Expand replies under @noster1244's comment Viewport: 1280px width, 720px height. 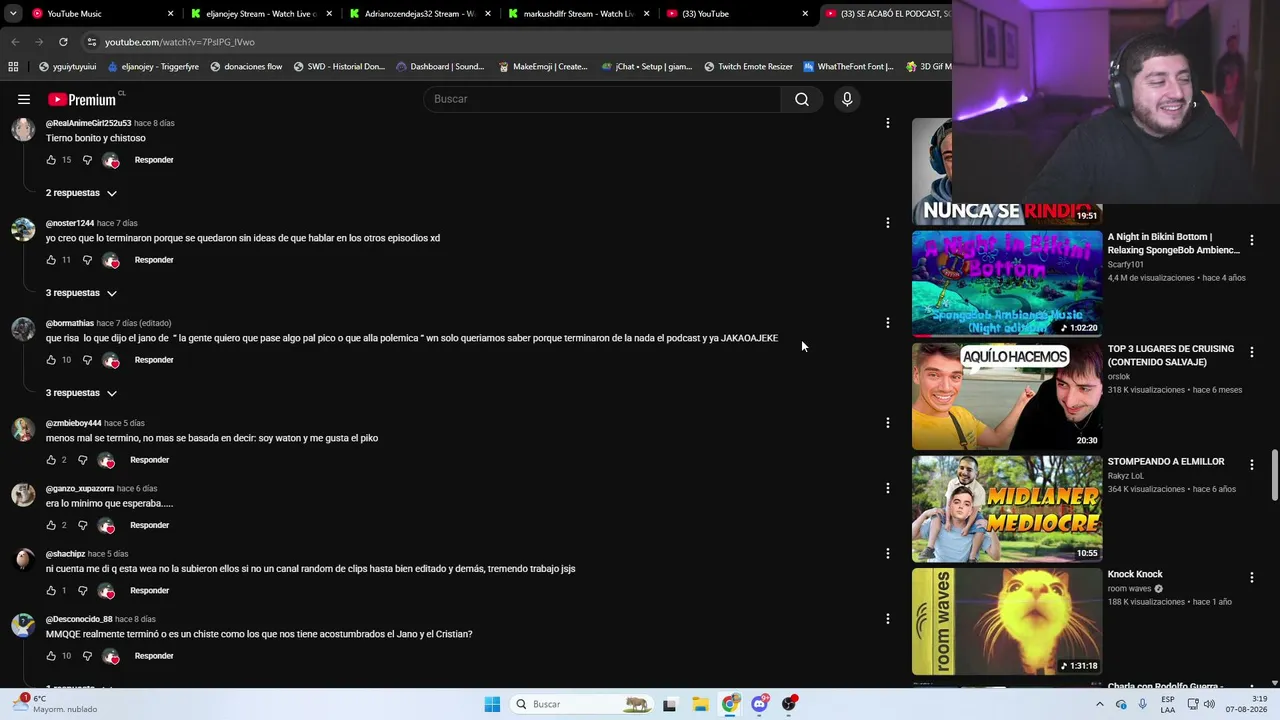[x=81, y=293]
